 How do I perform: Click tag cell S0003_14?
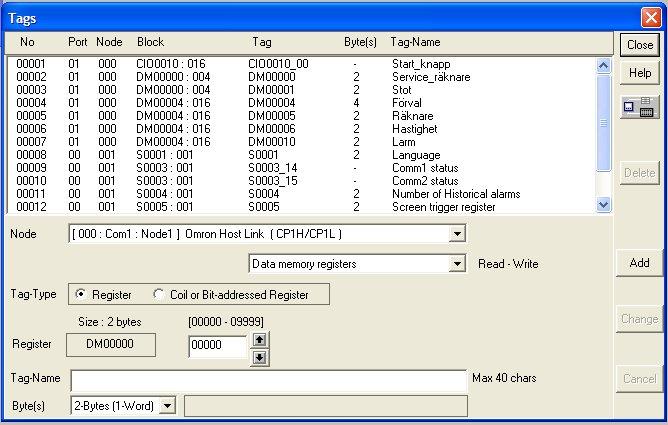tap(273, 168)
